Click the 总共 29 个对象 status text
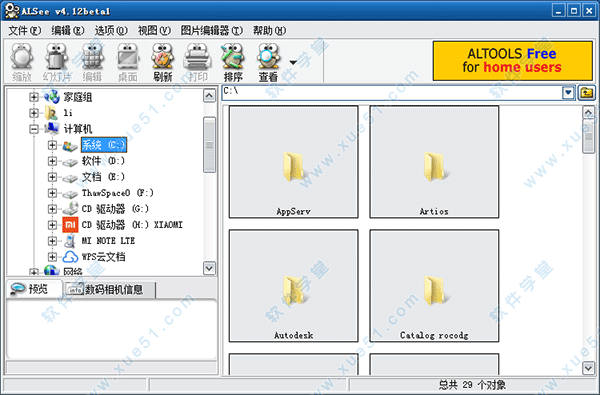 [x=472, y=385]
